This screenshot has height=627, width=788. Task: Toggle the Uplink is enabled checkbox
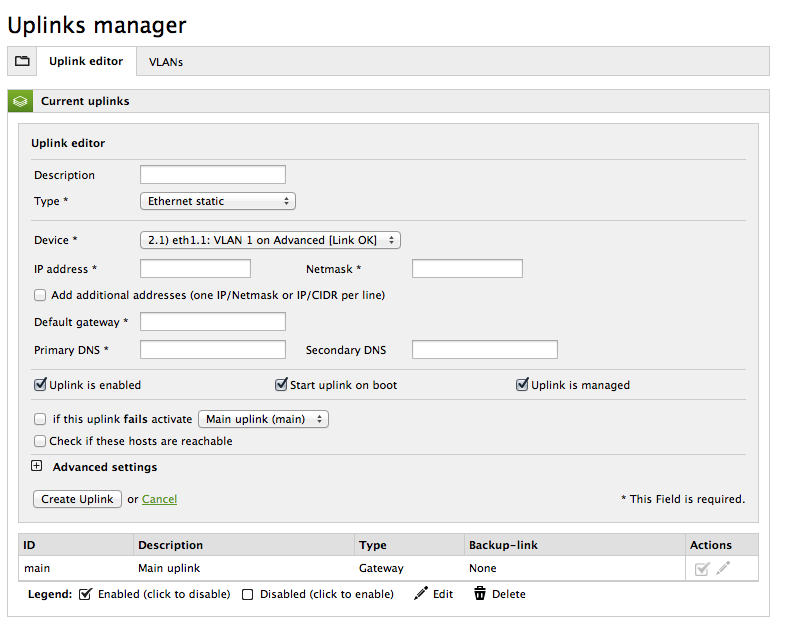click(41, 385)
